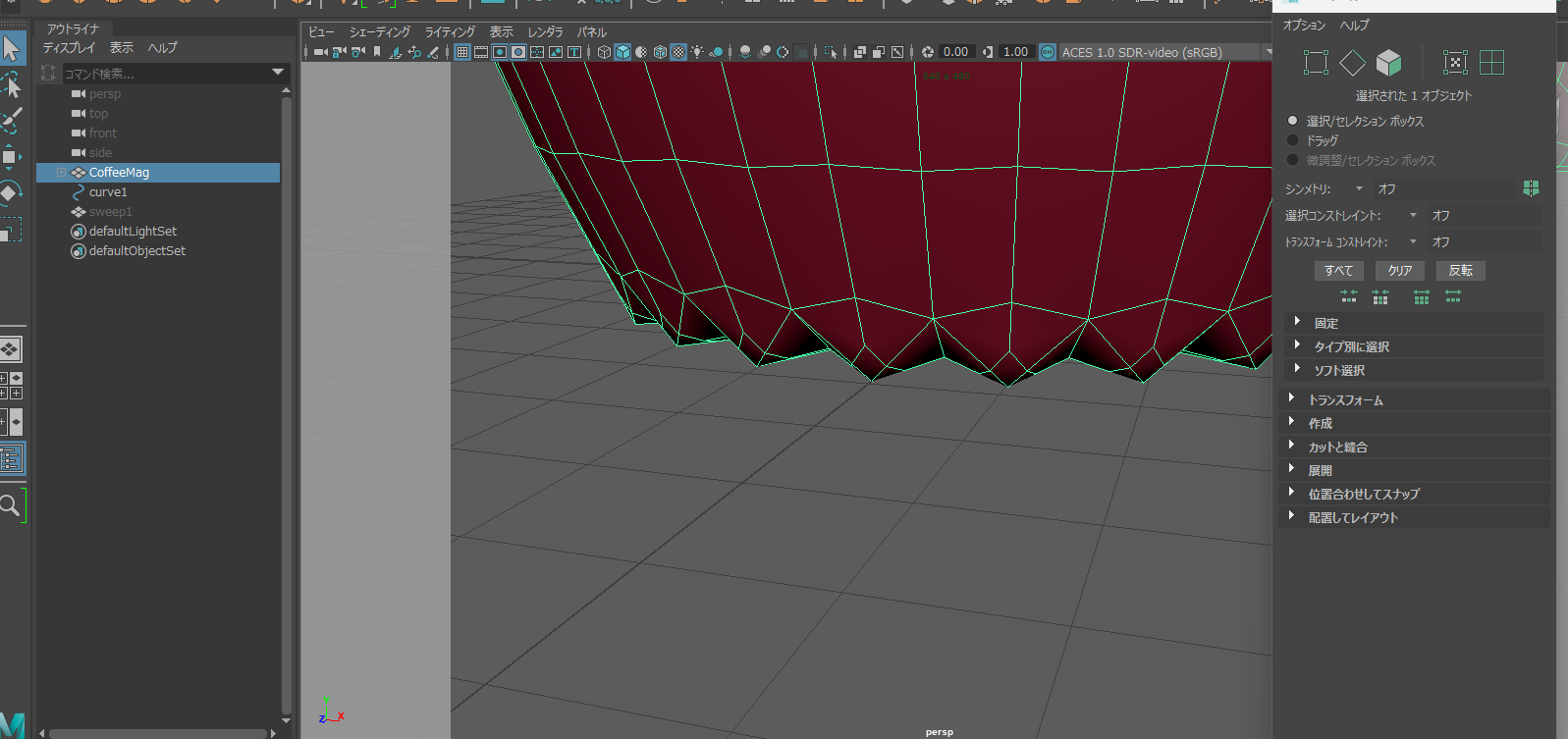Select the 選択/セレクション ボックス radio option
1568x739 pixels.
[x=1292, y=121]
